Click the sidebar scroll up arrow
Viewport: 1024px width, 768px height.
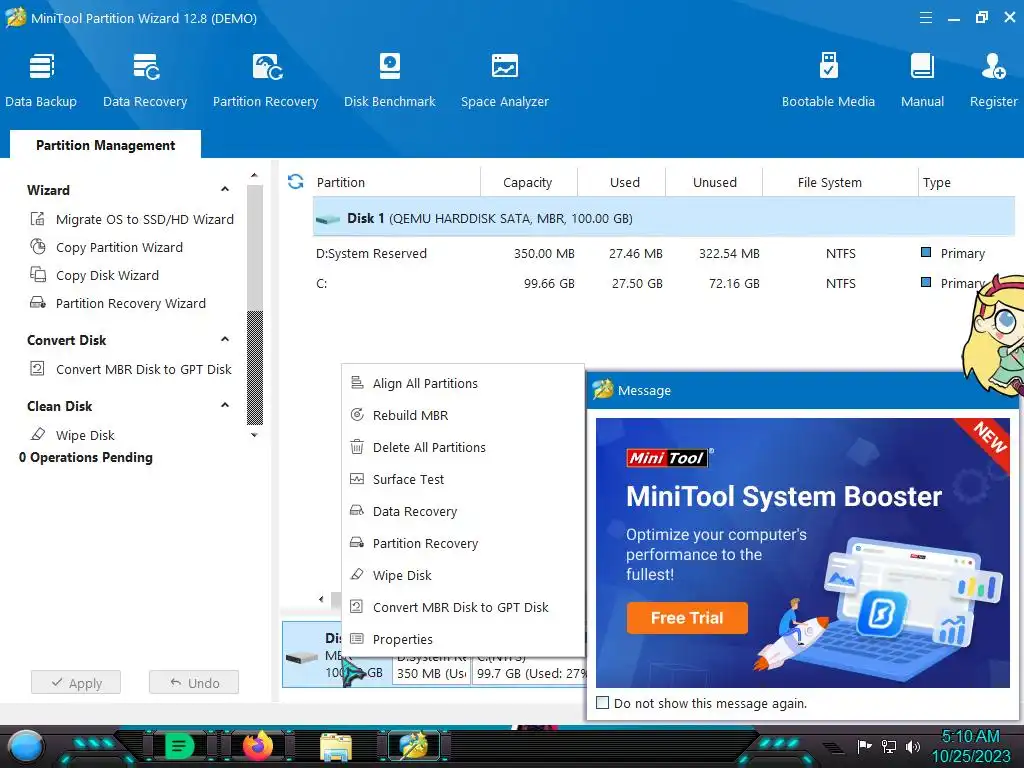pos(254,176)
